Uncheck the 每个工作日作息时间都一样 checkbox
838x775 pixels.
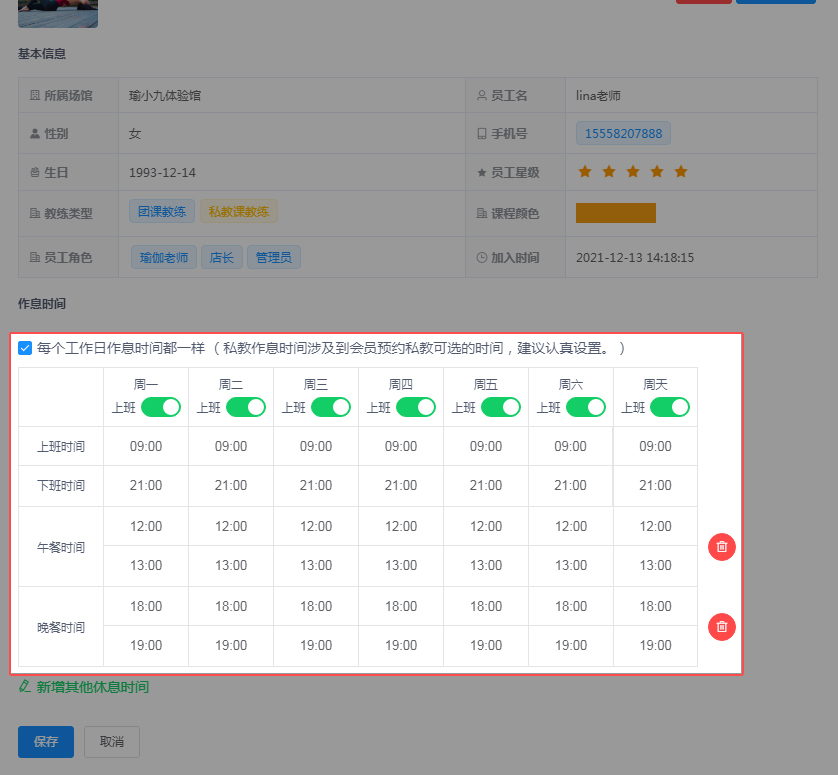point(24,348)
